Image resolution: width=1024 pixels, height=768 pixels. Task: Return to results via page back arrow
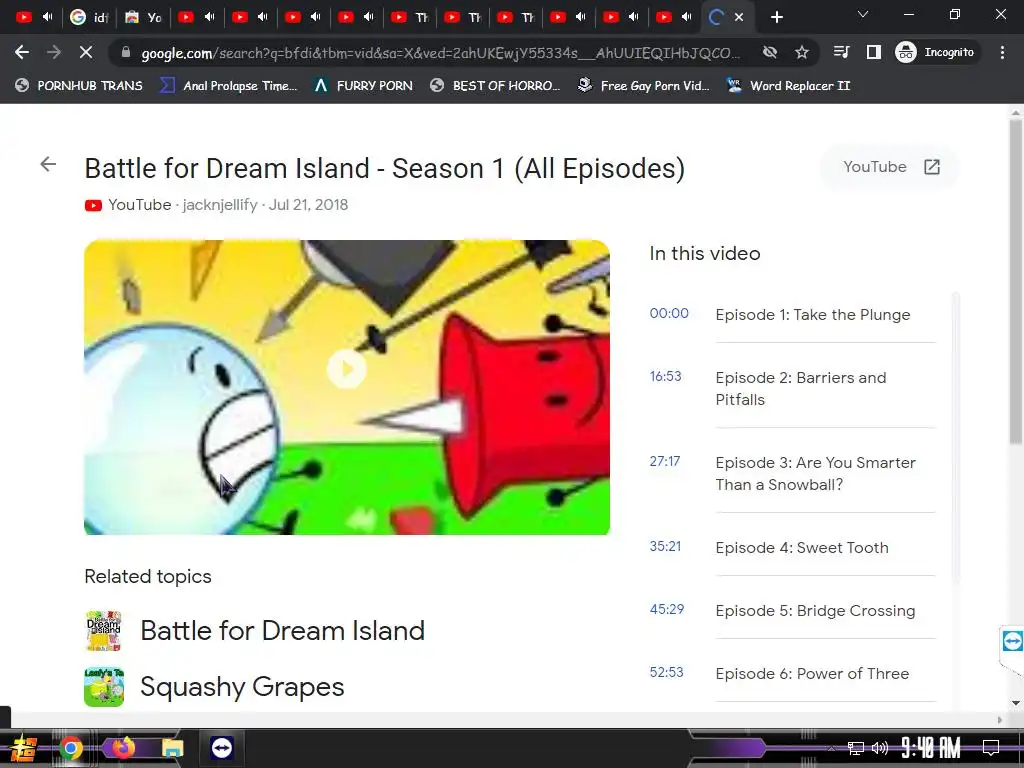48,164
